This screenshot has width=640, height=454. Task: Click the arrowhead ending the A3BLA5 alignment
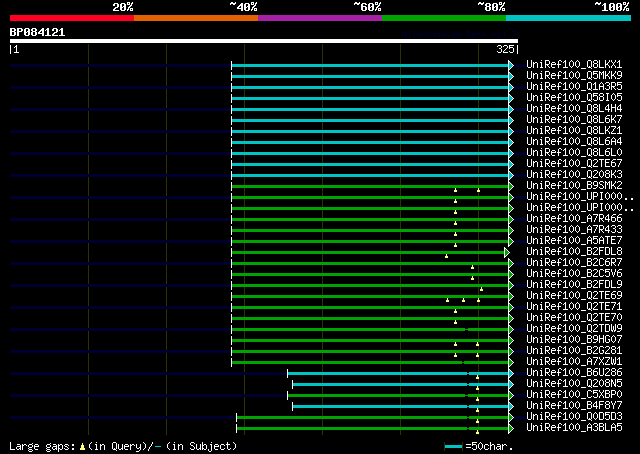(x=512, y=428)
